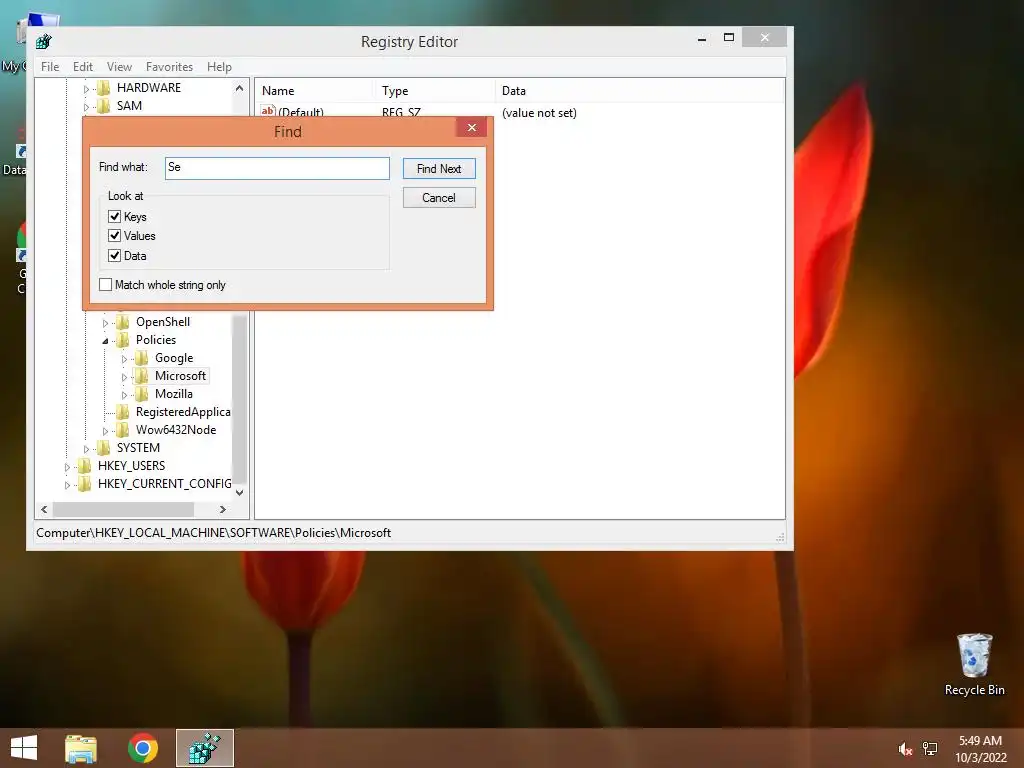The height and width of the screenshot is (768, 1024).
Task: Expand the Mozilla key
Action: (124, 394)
